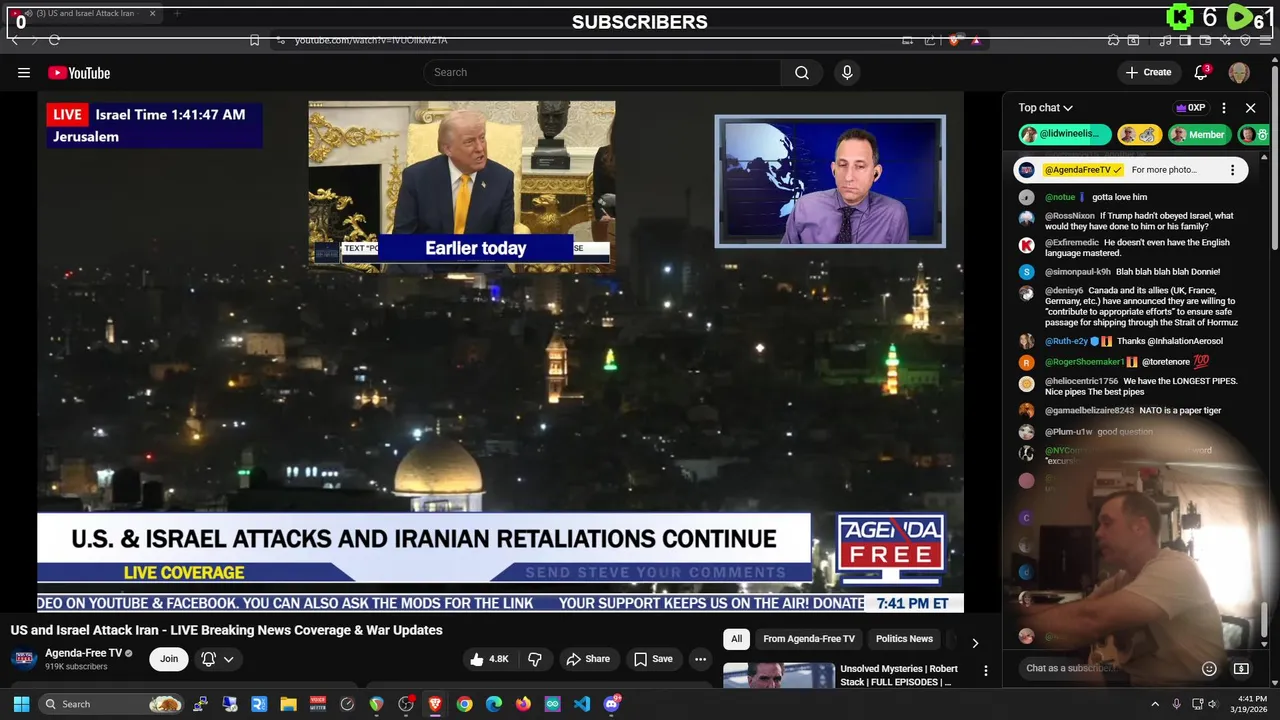Open the emoji picker in chat
This screenshot has height=720, width=1280.
click(1209, 668)
